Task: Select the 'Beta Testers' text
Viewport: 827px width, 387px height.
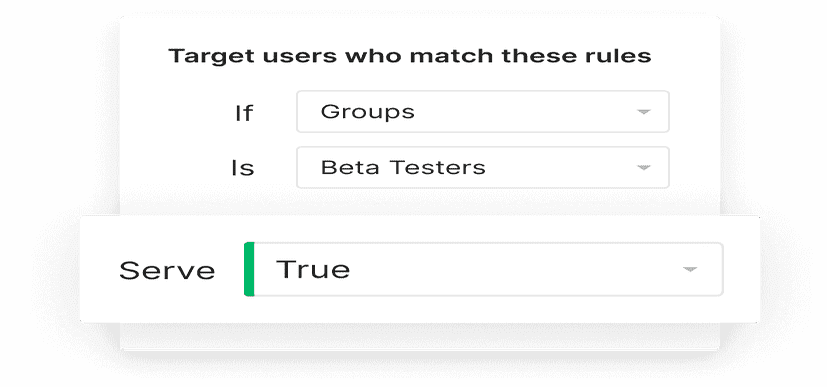Action: click(403, 168)
